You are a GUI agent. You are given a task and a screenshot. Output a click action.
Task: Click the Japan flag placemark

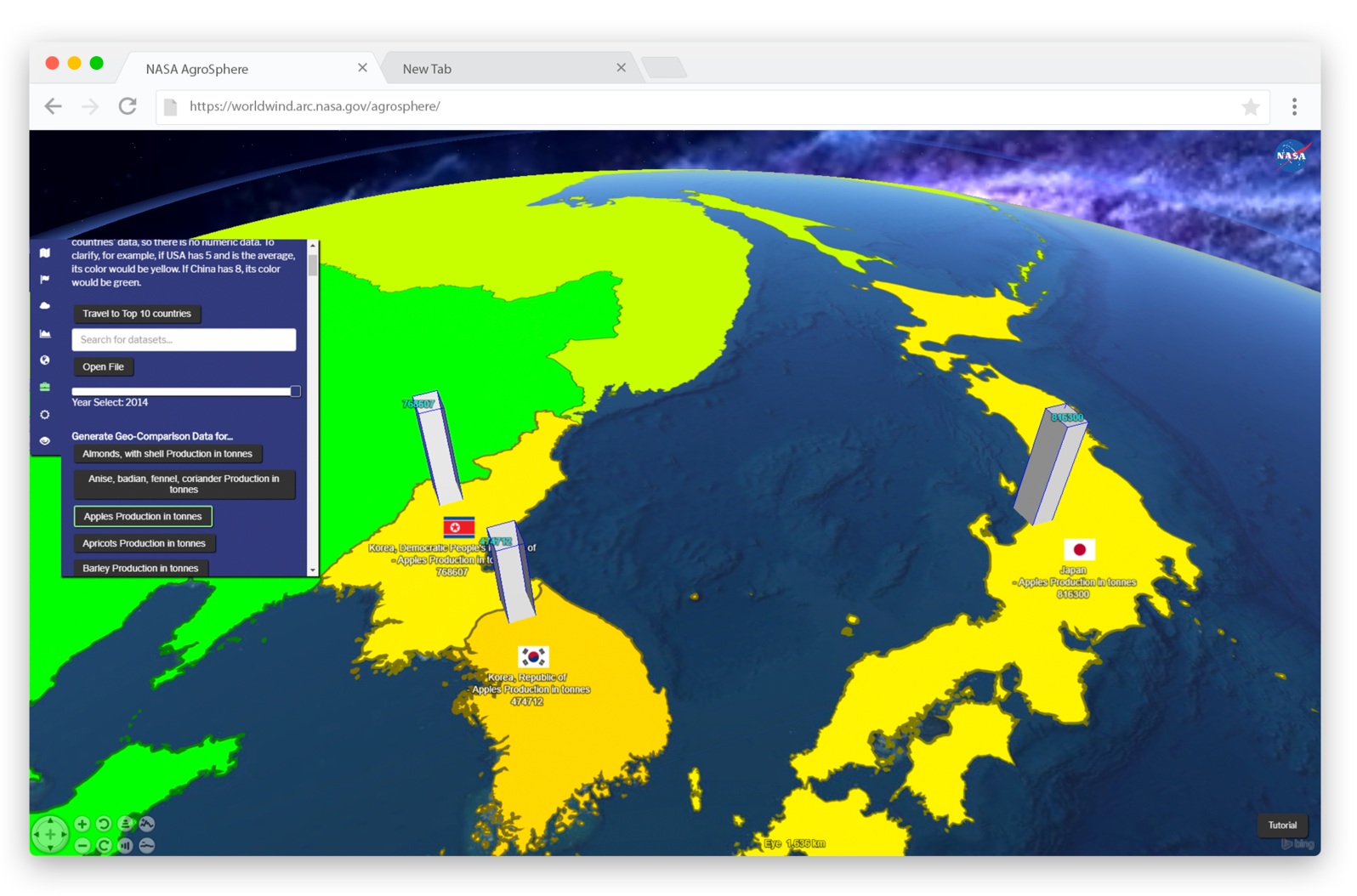[x=1079, y=549]
